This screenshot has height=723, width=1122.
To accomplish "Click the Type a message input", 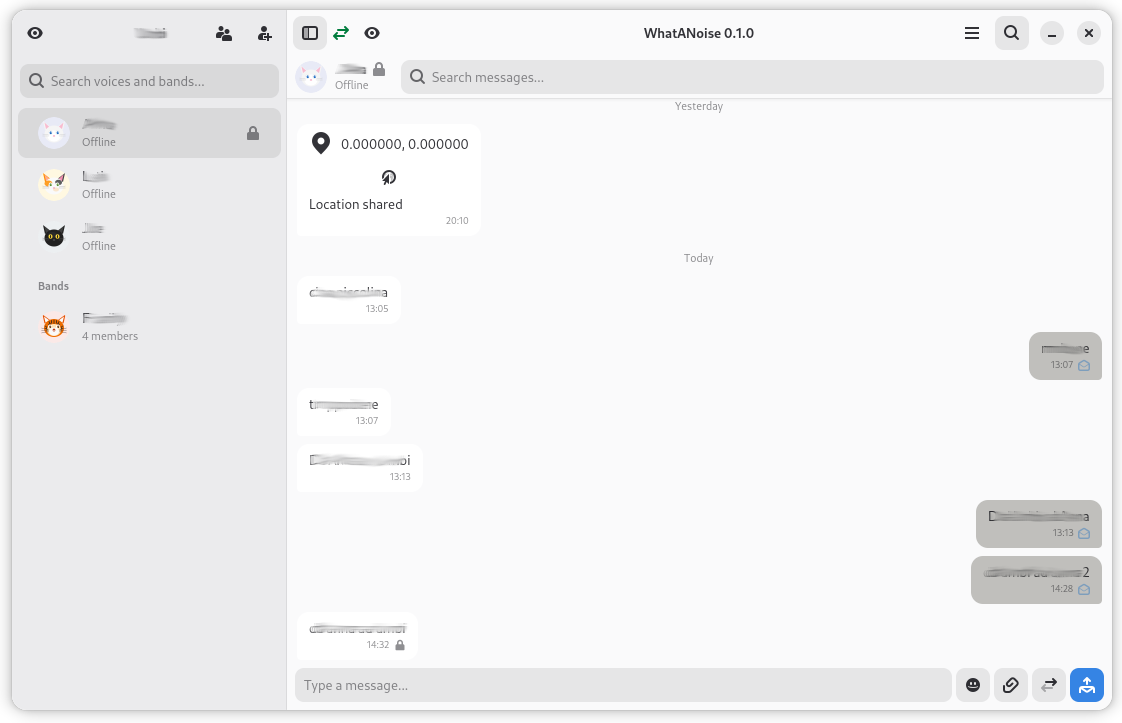I will coord(623,685).
